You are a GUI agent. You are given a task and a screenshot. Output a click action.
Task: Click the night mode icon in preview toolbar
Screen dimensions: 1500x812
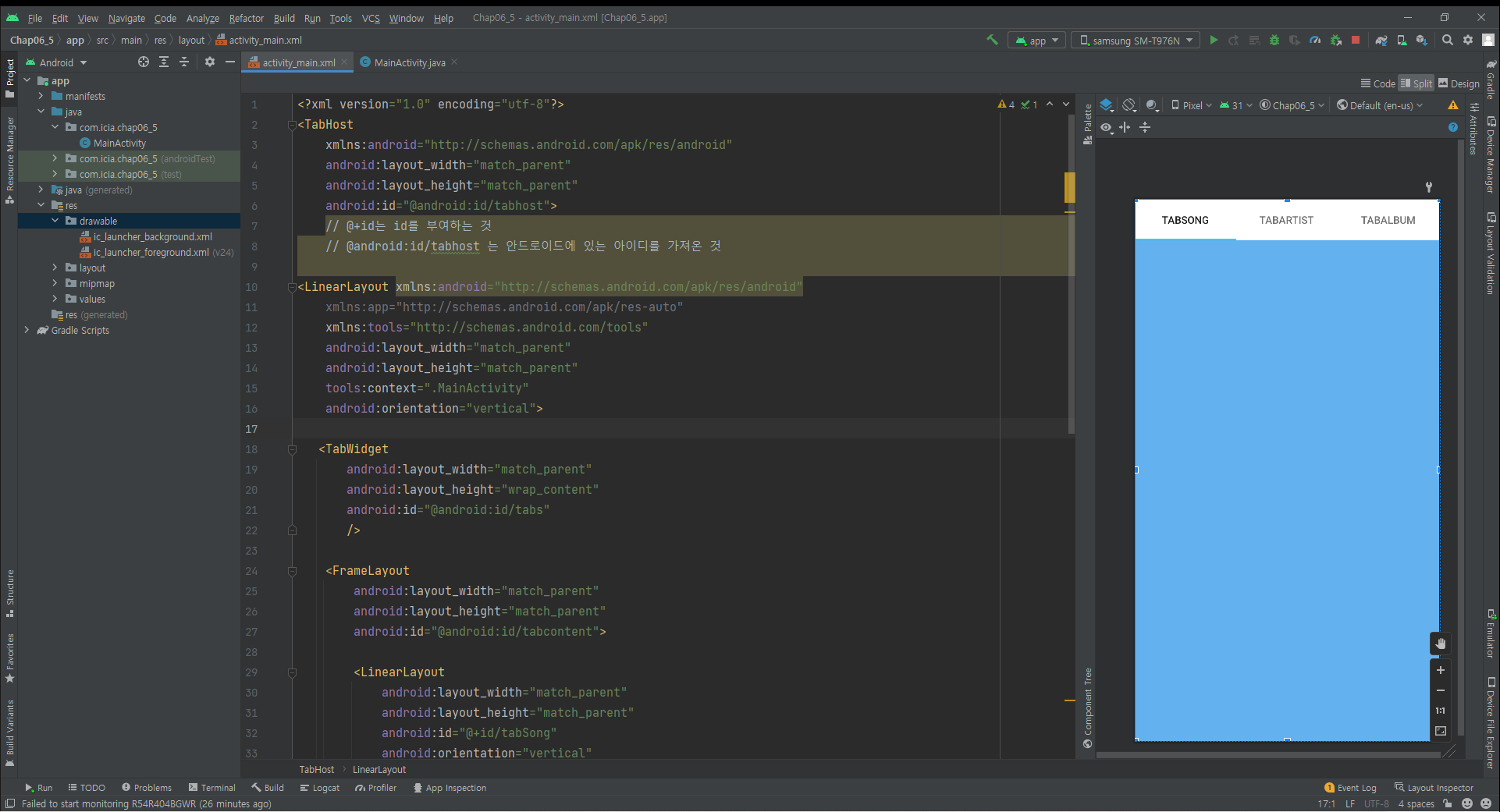click(x=1153, y=105)
